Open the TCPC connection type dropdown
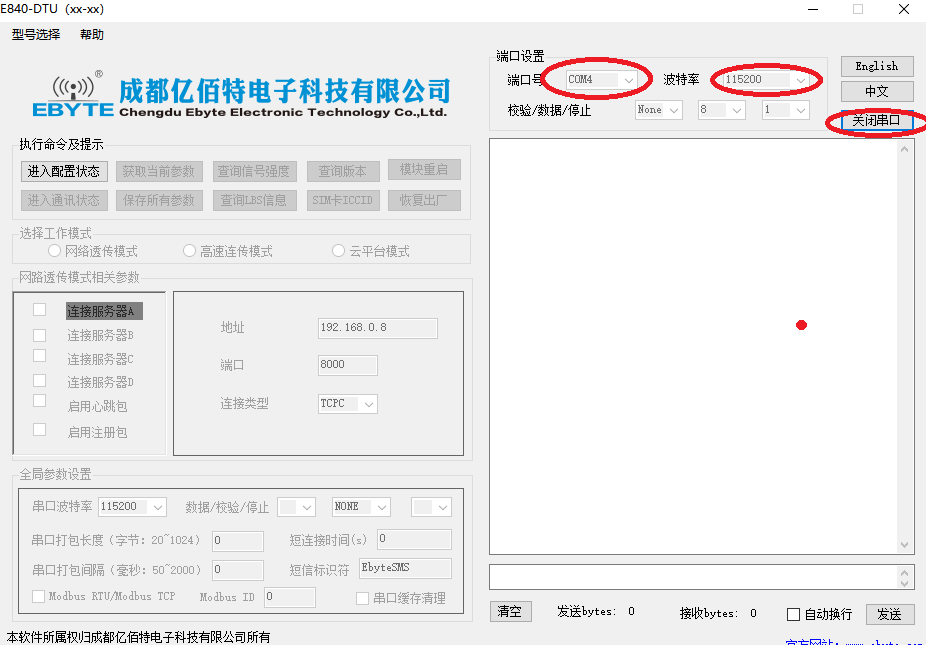The image size is (926, 645). (348, 403)
